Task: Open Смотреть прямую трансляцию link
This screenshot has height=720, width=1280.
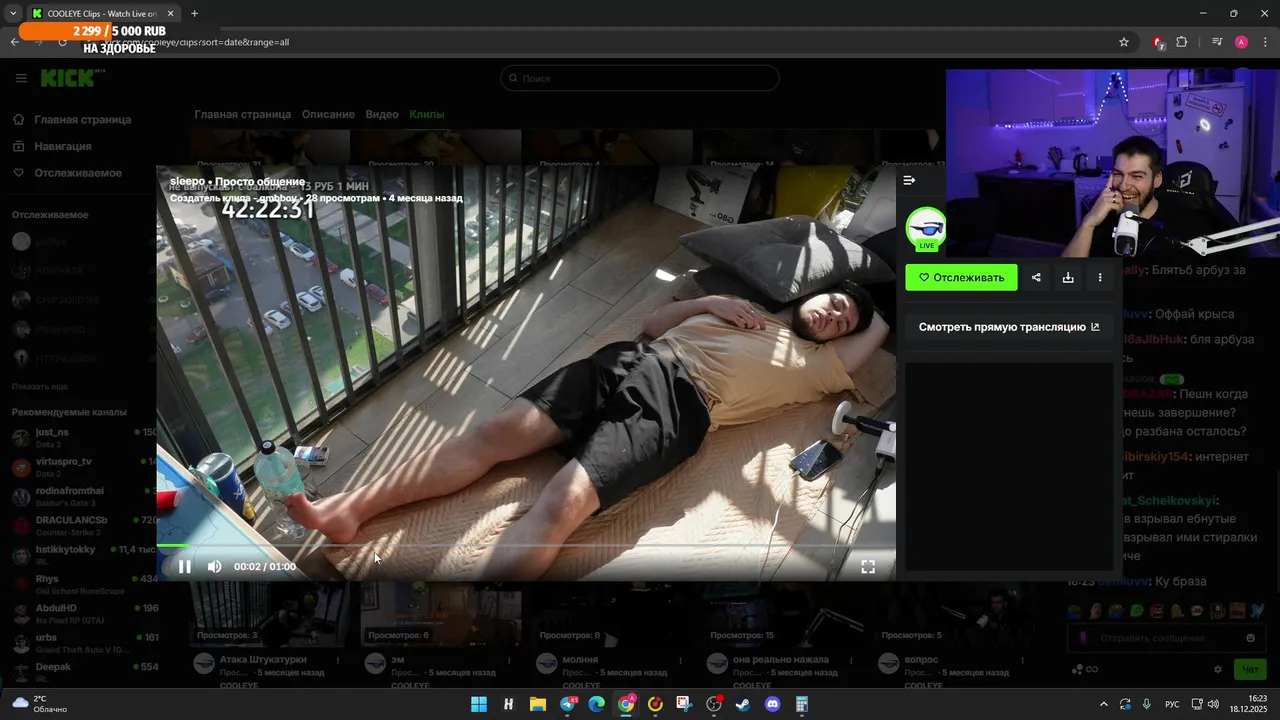Action: (x=1009, y=327)
